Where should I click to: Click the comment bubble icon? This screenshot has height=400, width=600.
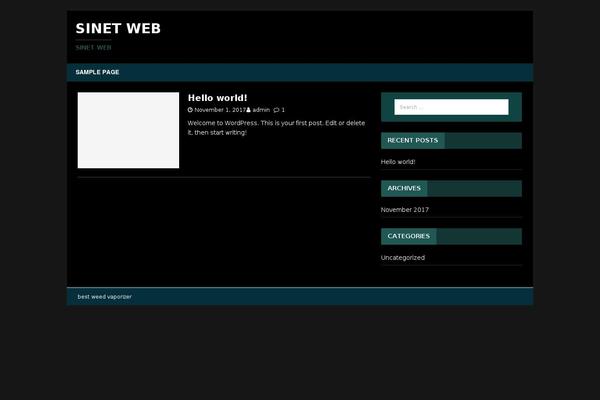click(x=276, y=110)
